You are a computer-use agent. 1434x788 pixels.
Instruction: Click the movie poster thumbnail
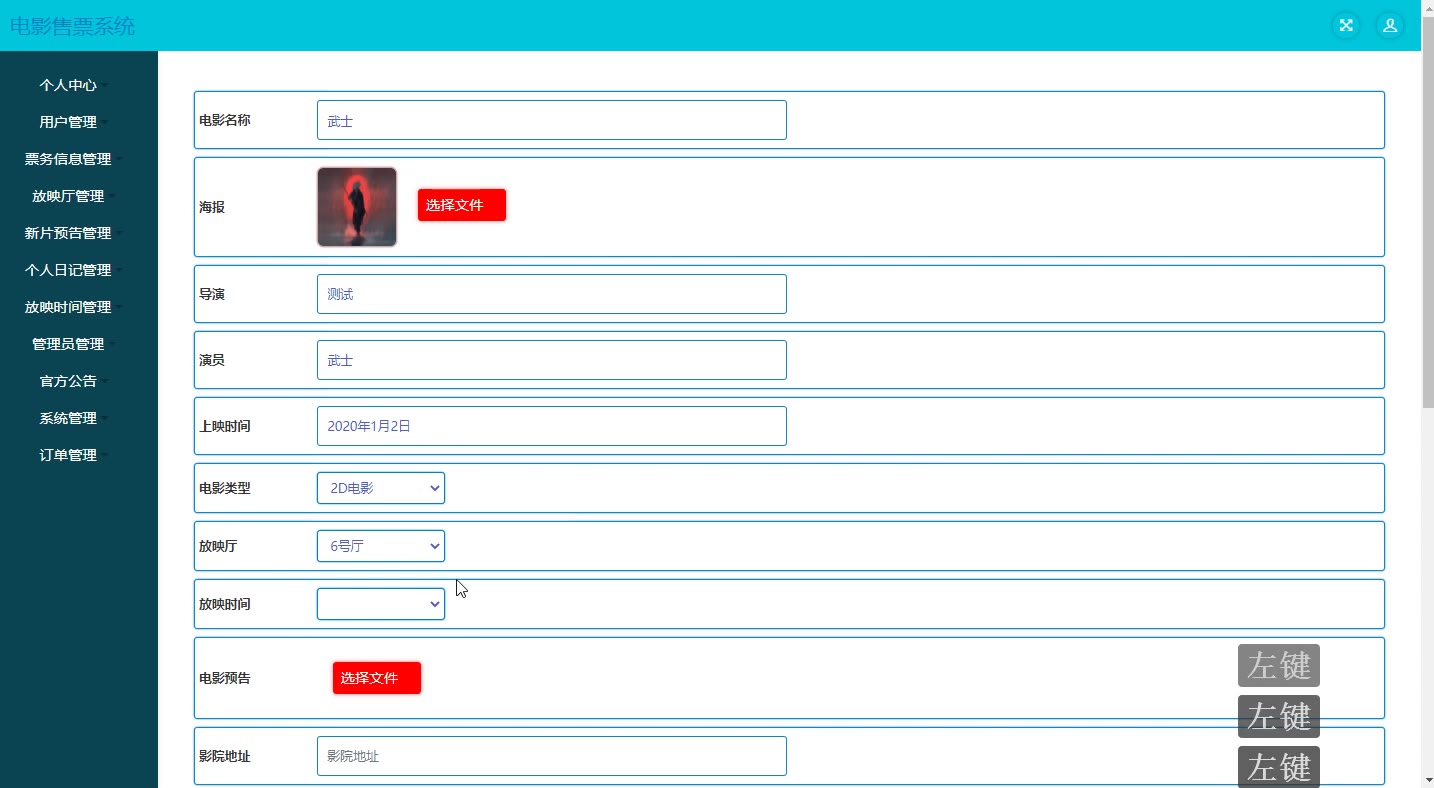pos(357,207)
